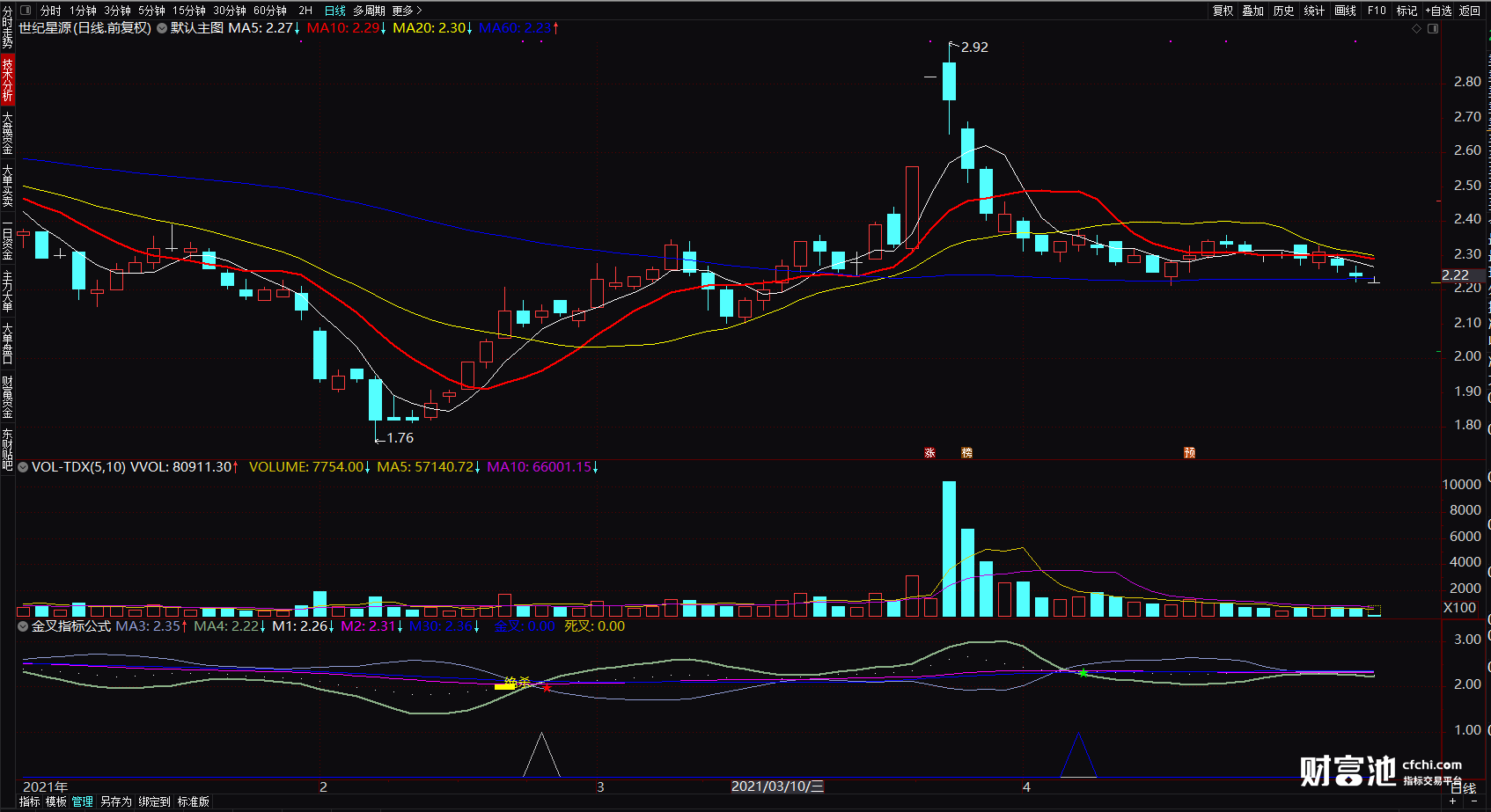This screenshot has width=1491, height=812.
Task: Click the 日线 label at bottom right
Action: click(1463, 788)
